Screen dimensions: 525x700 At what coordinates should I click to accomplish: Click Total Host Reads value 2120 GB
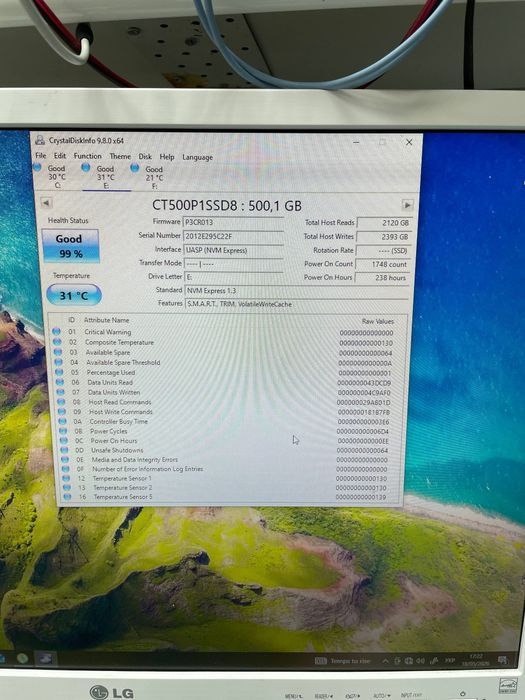point(383,222)
